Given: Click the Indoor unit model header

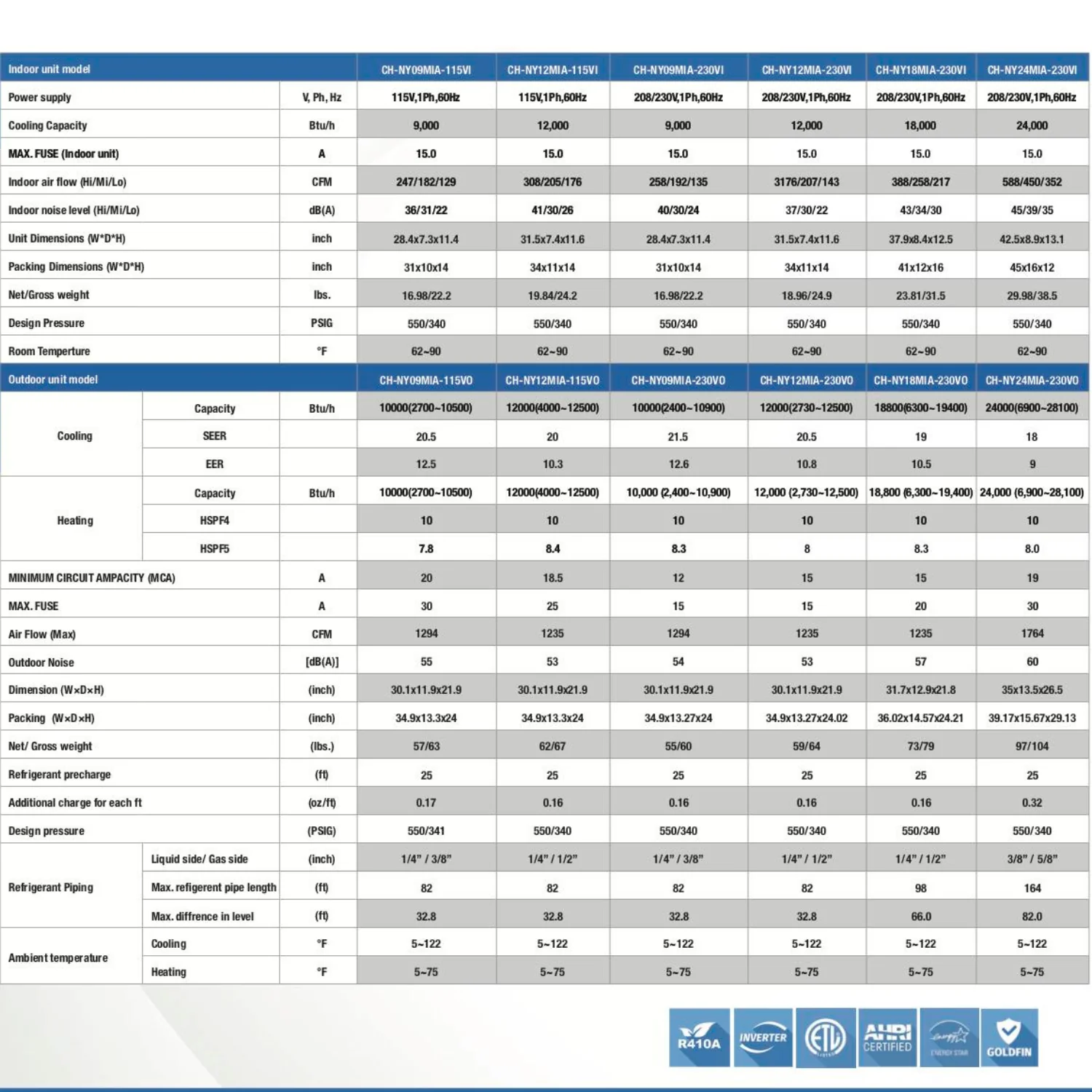Looking at the screenshot, I should (x=50, y=69).
